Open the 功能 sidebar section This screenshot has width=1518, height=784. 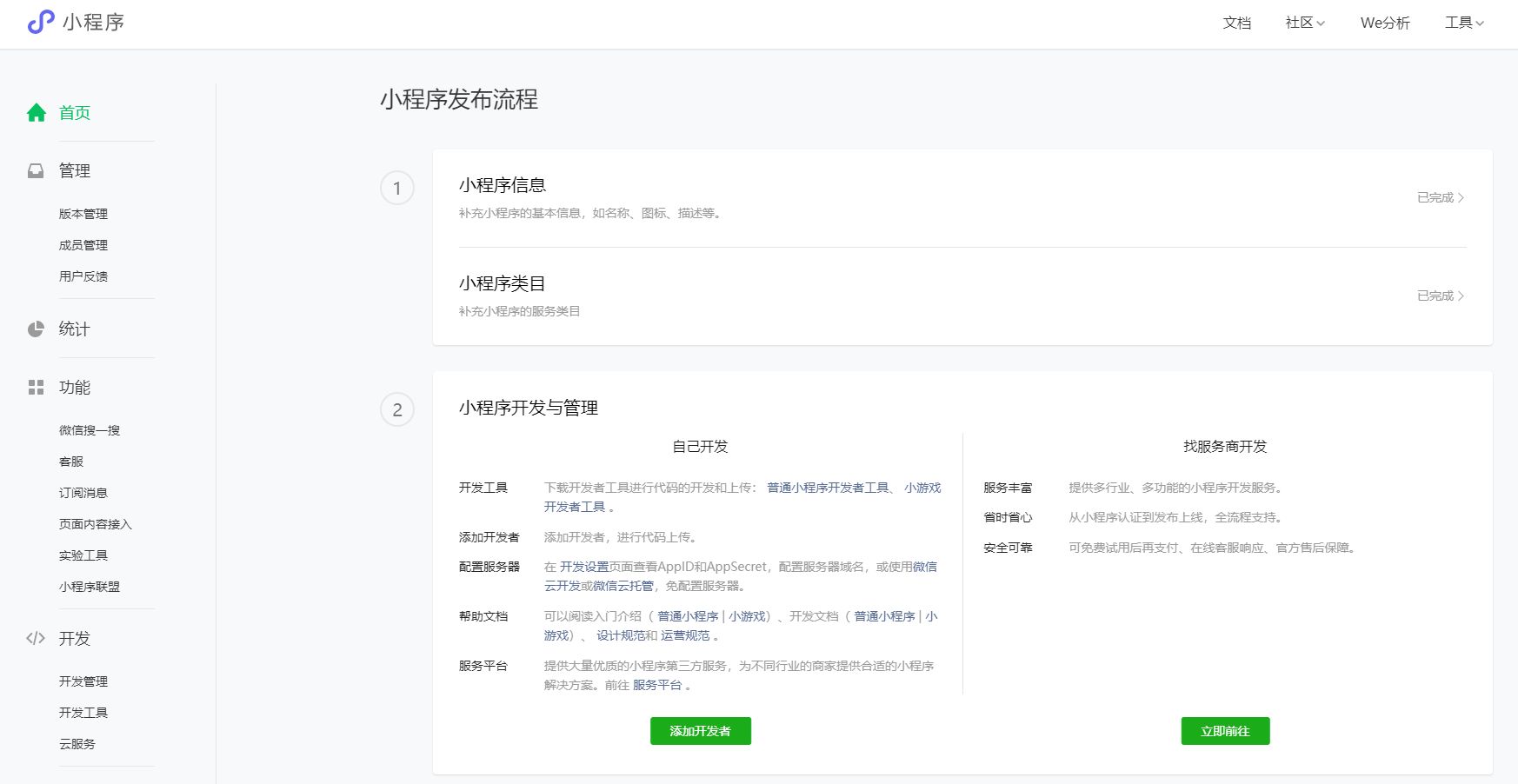pos(75,387)
